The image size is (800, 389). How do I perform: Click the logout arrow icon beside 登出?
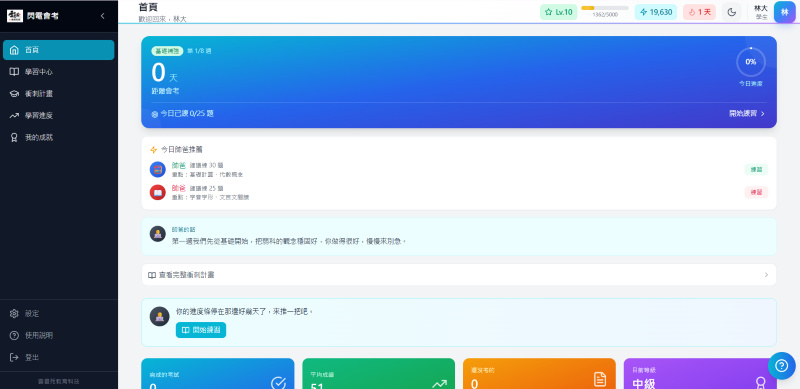click(14, 357)
